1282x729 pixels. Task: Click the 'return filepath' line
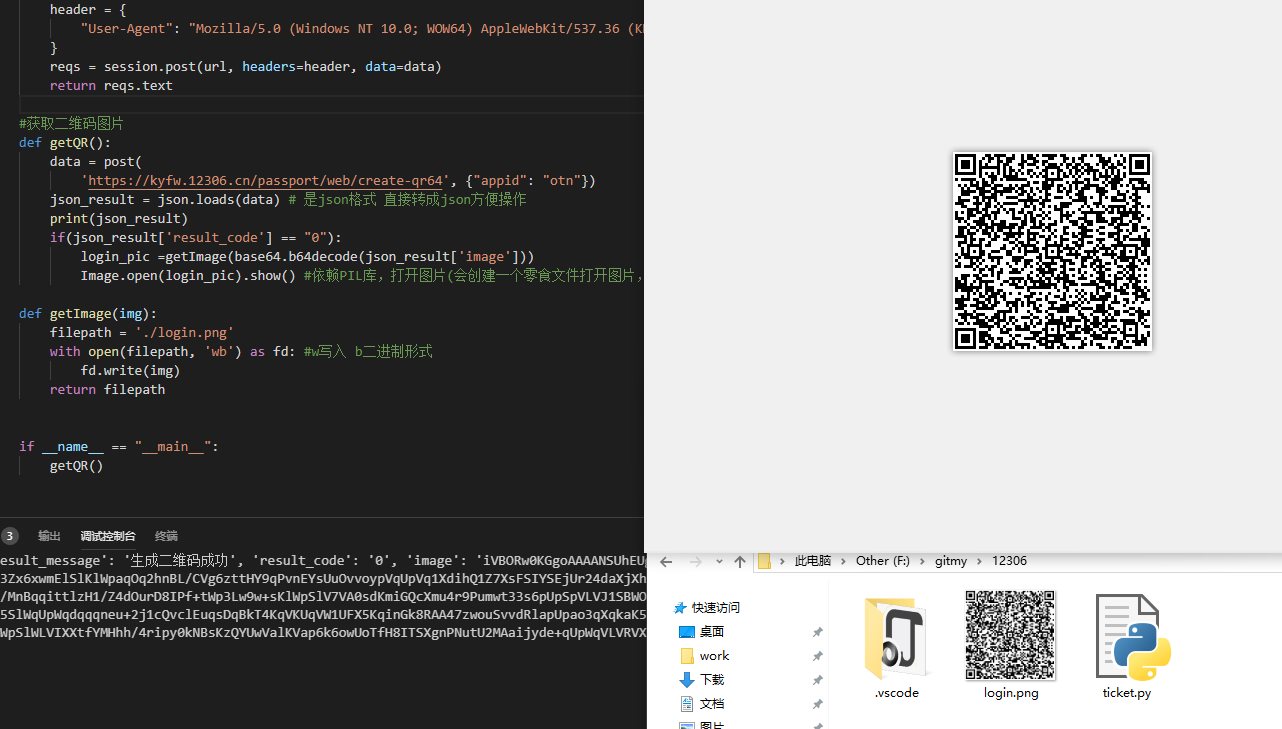click(107, 390)
